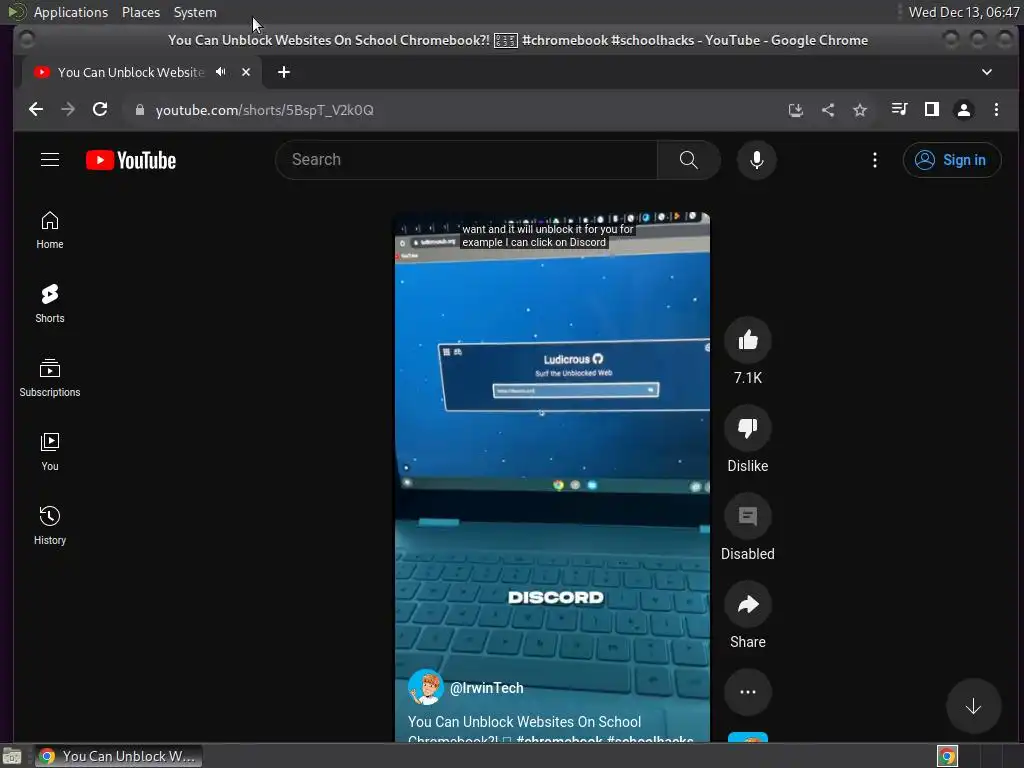Open the Applications menu
This screenshot has width=1024, height=768.
click(71, 12)
